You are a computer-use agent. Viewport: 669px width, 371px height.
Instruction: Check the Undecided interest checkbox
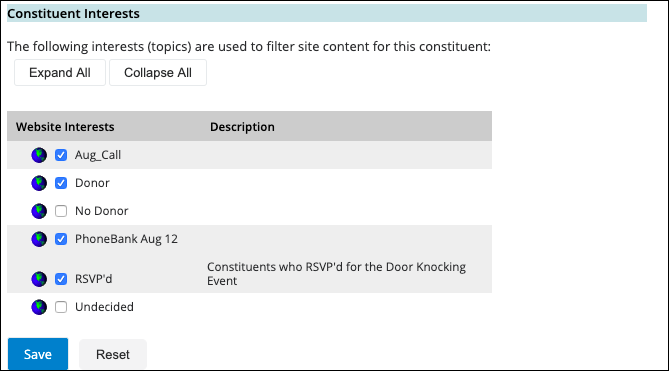(61, 307)
